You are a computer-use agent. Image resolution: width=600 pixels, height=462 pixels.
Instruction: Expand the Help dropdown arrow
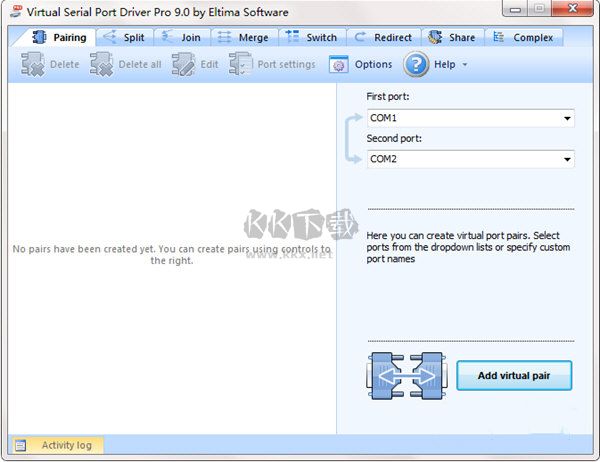pos(465,65)
